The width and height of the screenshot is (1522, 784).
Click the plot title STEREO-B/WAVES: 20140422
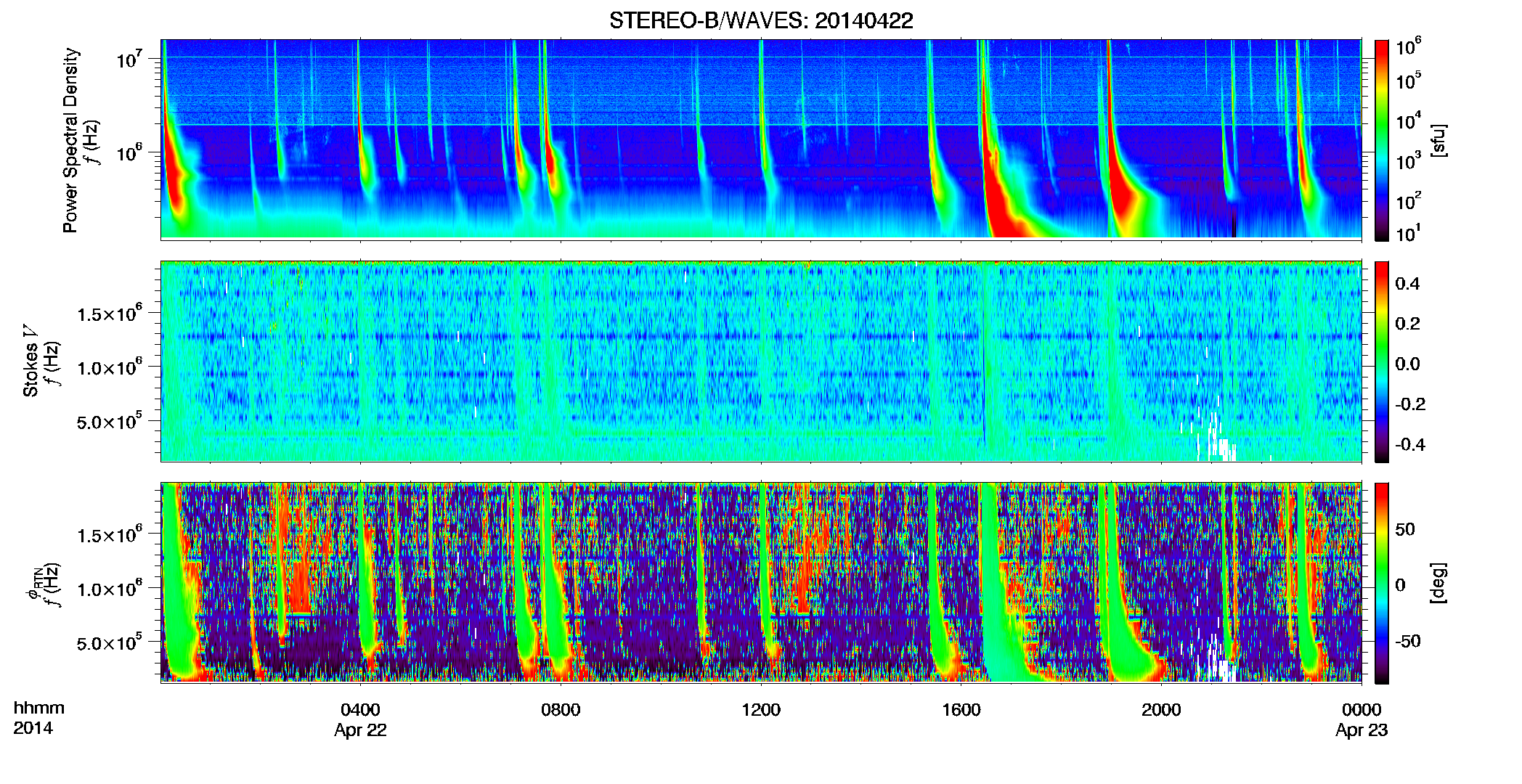point(761,20)
